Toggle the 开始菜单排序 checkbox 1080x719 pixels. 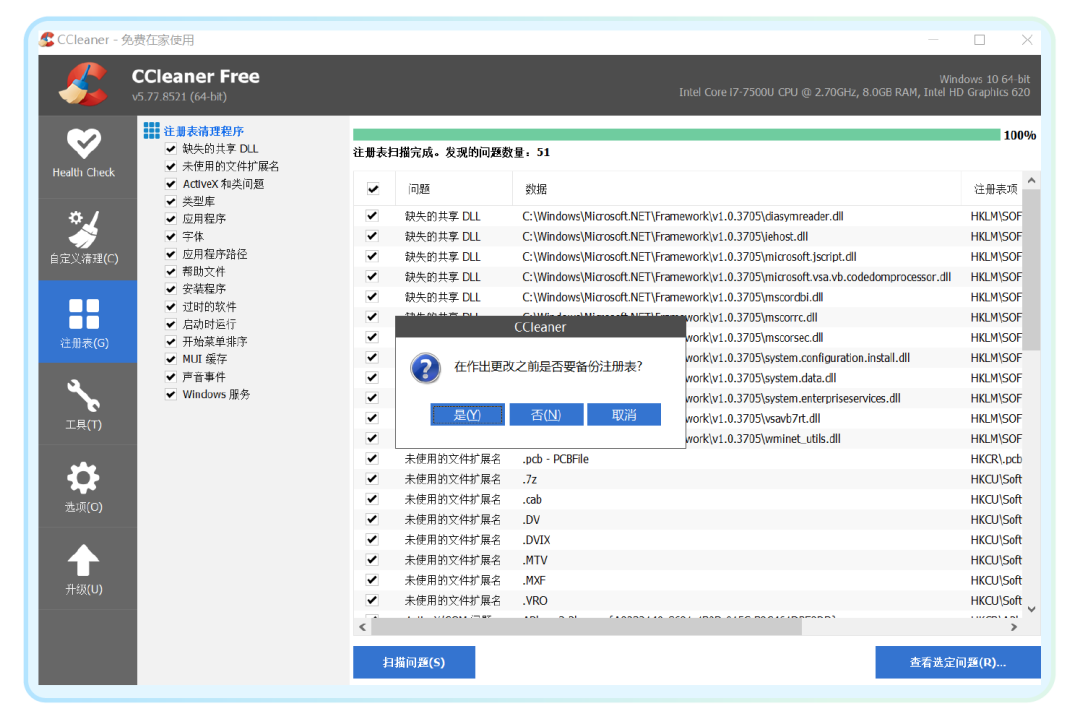(171, 342)
